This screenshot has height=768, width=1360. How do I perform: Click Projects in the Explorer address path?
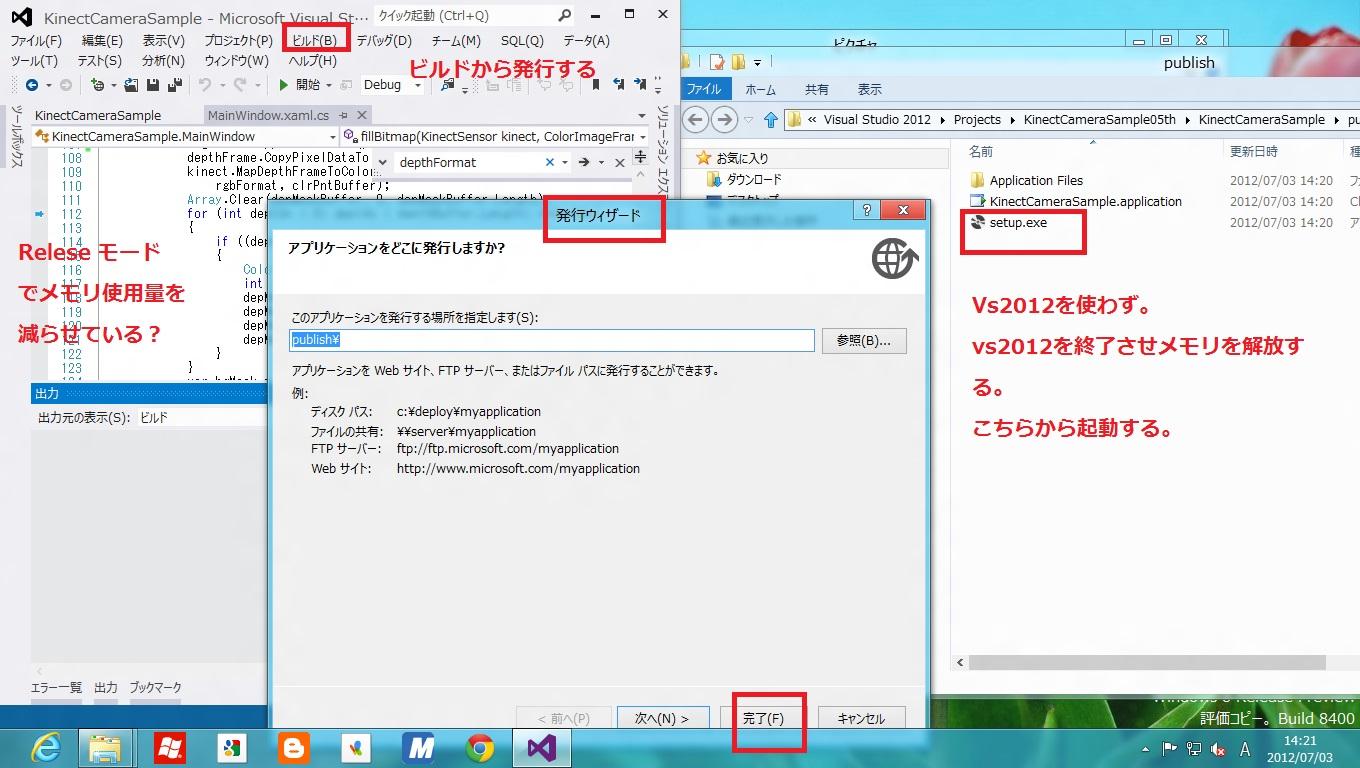(x=977, y=120)
